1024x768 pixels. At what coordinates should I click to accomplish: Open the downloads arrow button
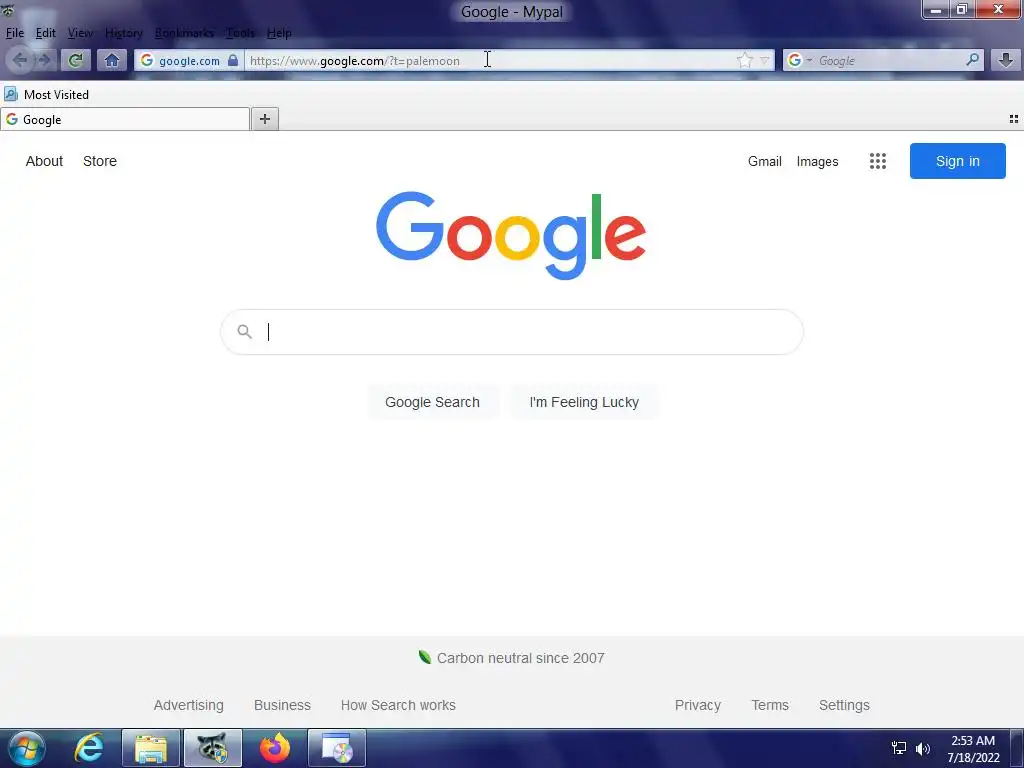[1006, 60]
